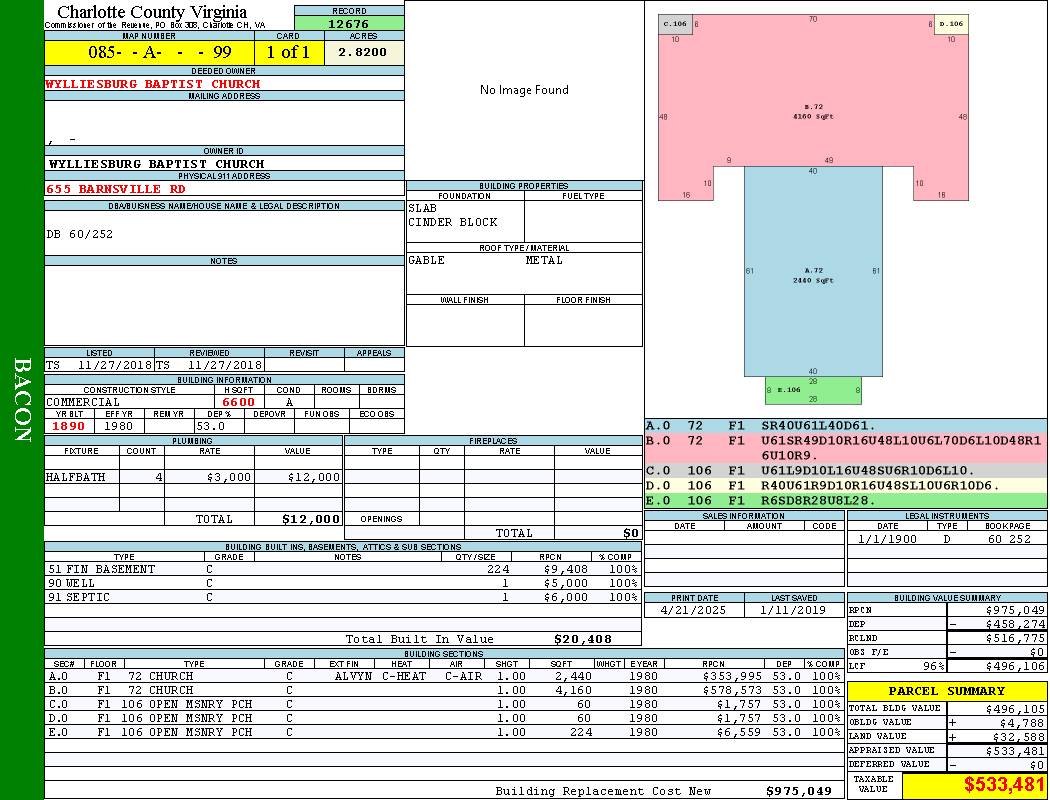Click the H SQFT value 6600

pos(238,402)
